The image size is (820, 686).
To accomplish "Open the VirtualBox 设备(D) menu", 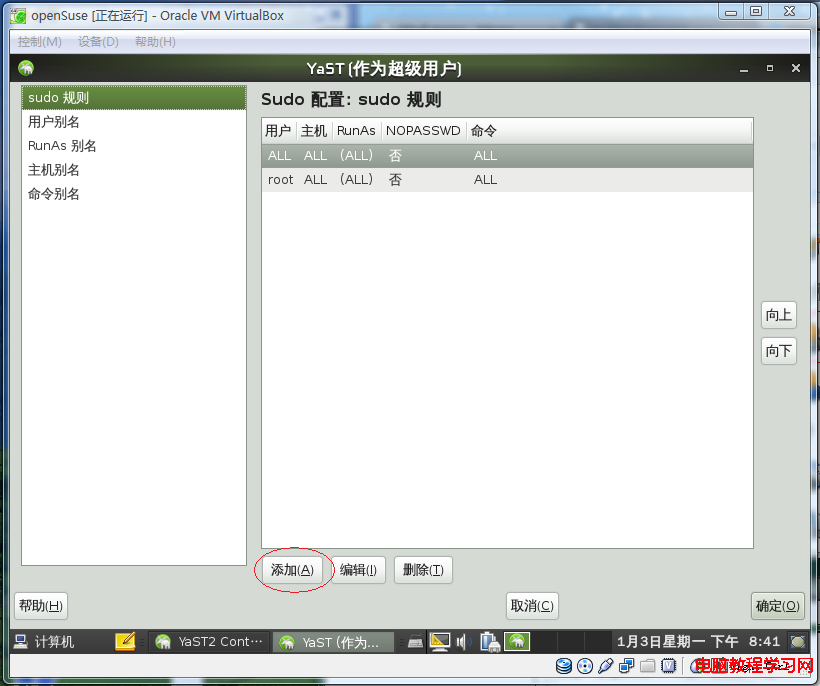I will [98, 42].
